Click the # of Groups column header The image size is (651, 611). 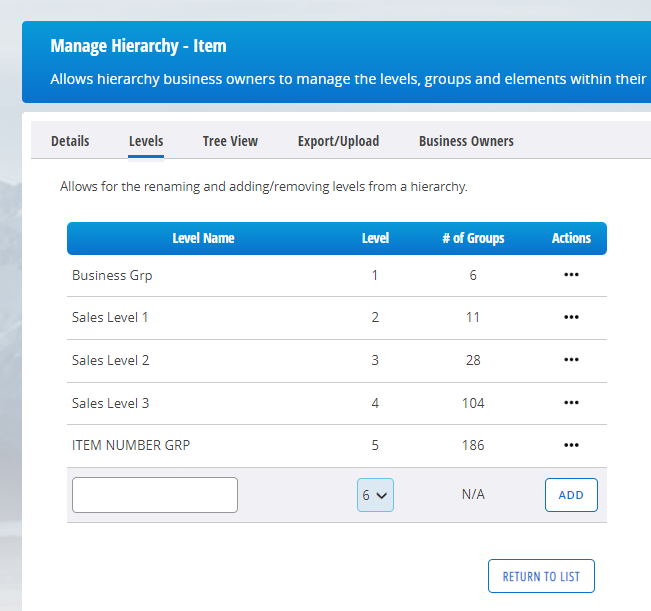coord(473,238)
